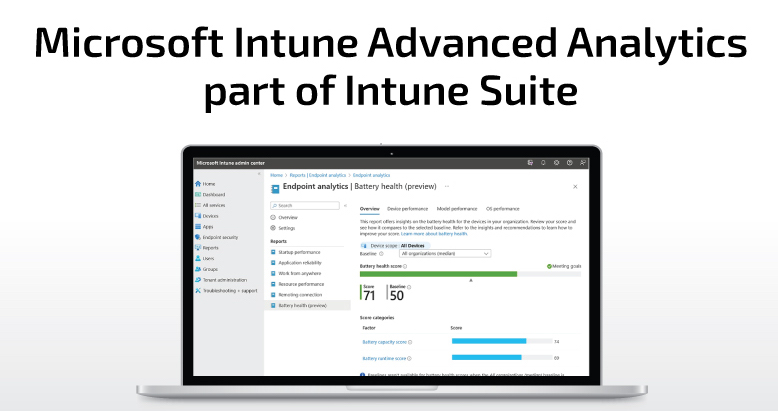Open Troubleshooting + support
Viewport: 778px width, 411px height.
tap(226, 291)
